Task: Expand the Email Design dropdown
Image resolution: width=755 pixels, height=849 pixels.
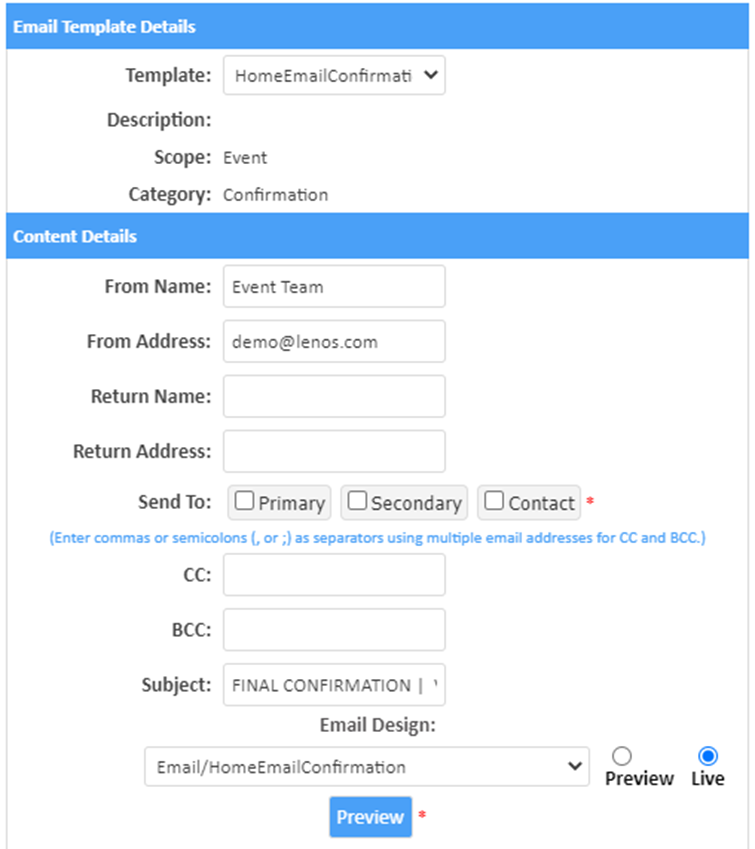Action: click(x=366, y=767)
